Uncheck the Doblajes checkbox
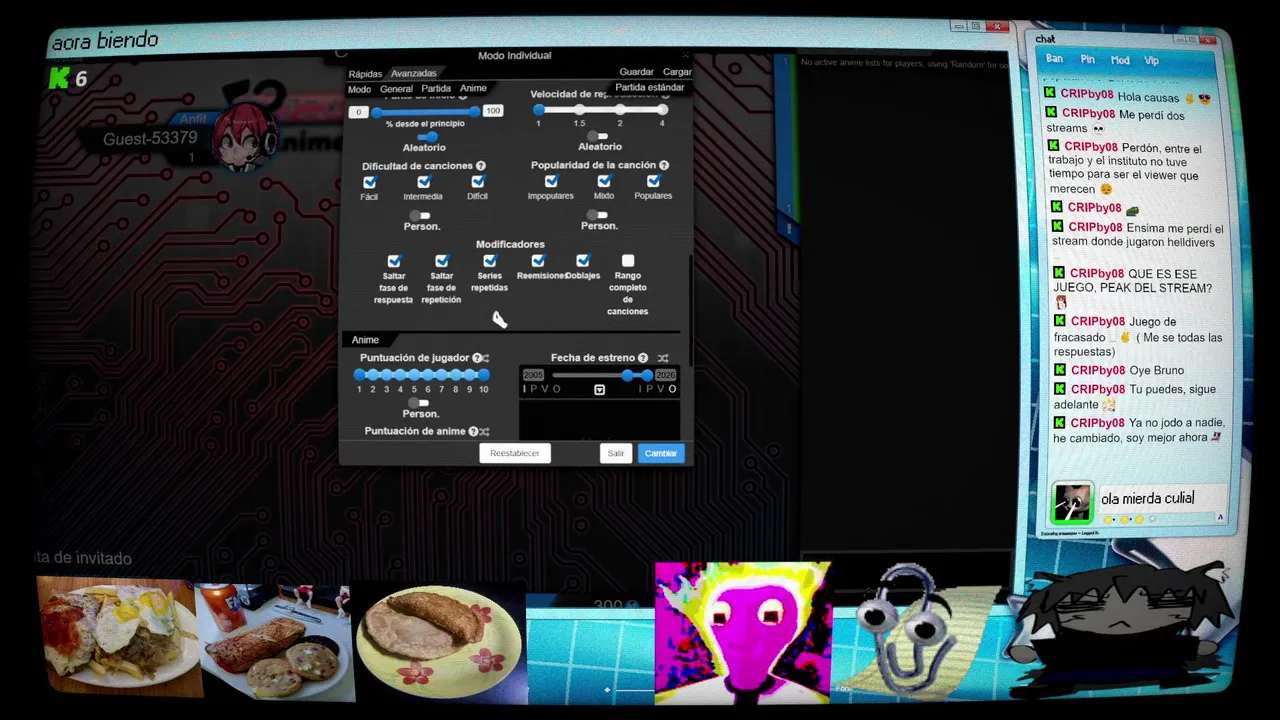1280x720 pixels. click(x=583, y=261)
